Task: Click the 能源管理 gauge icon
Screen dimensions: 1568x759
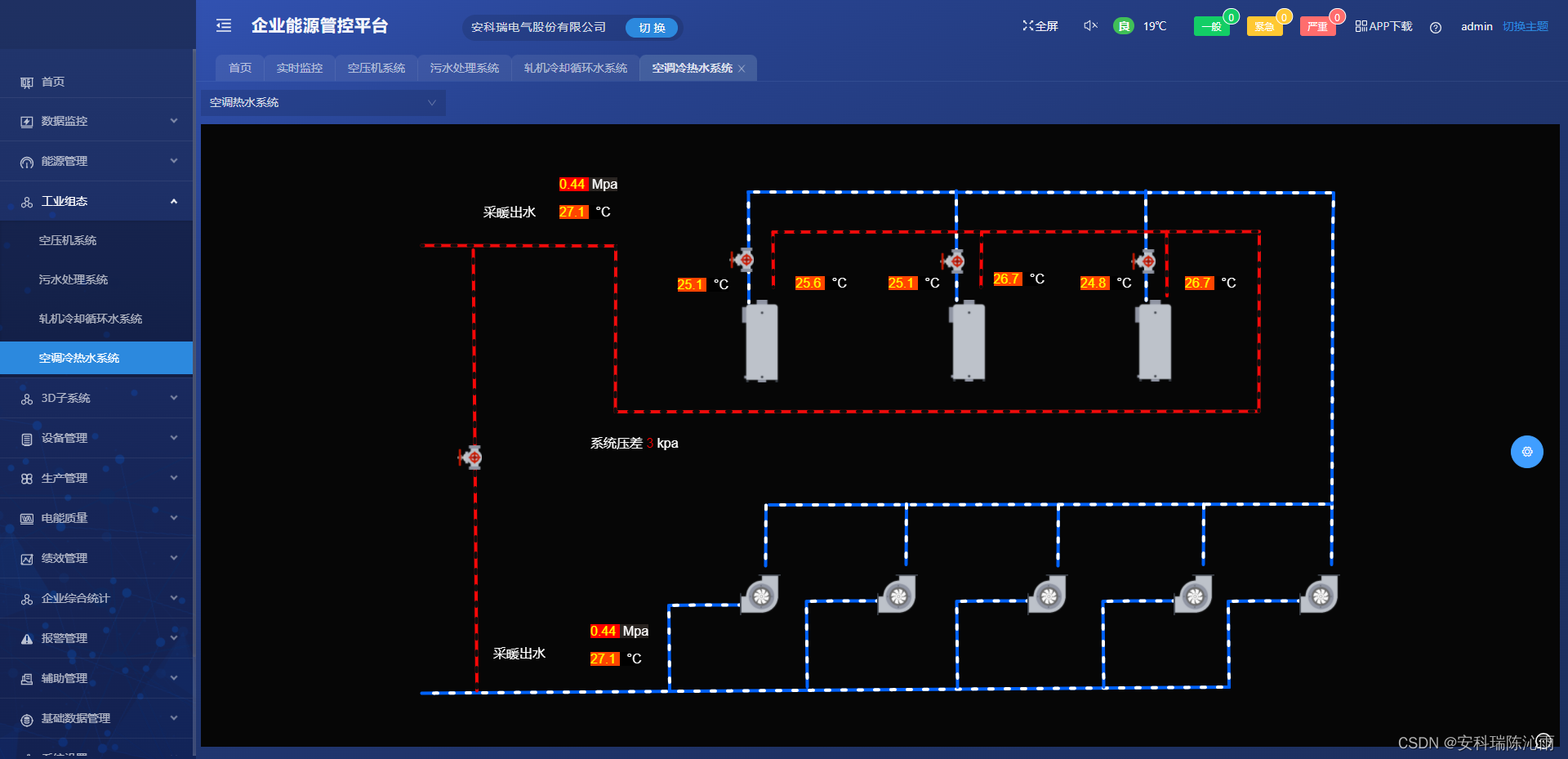Action: pyautogui.click(x=27, y=162)
